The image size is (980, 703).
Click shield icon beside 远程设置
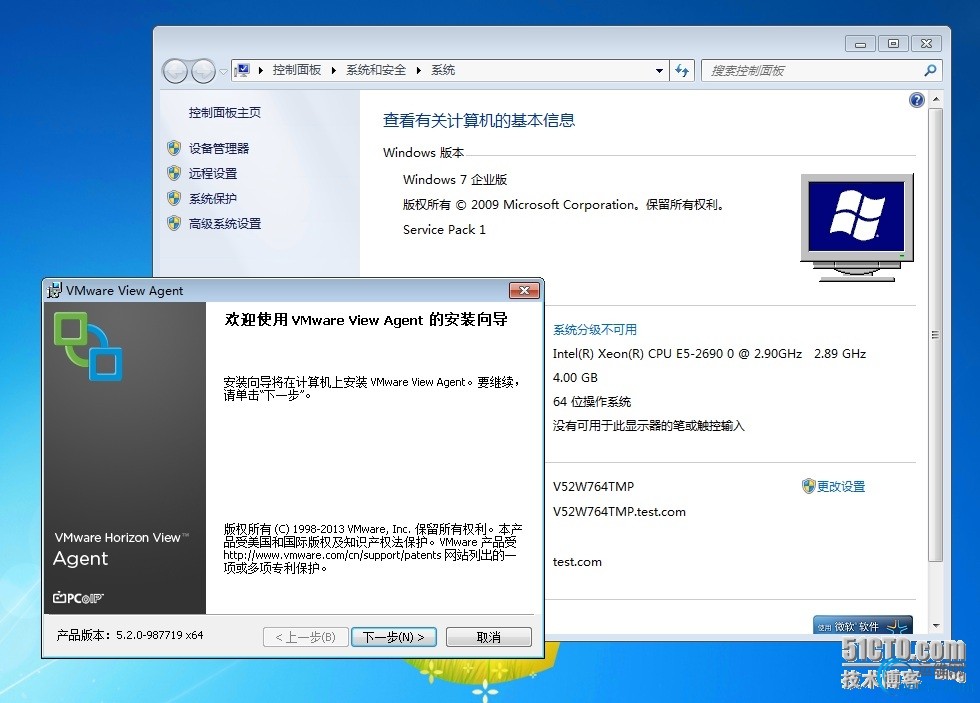(x=174, y=173)
